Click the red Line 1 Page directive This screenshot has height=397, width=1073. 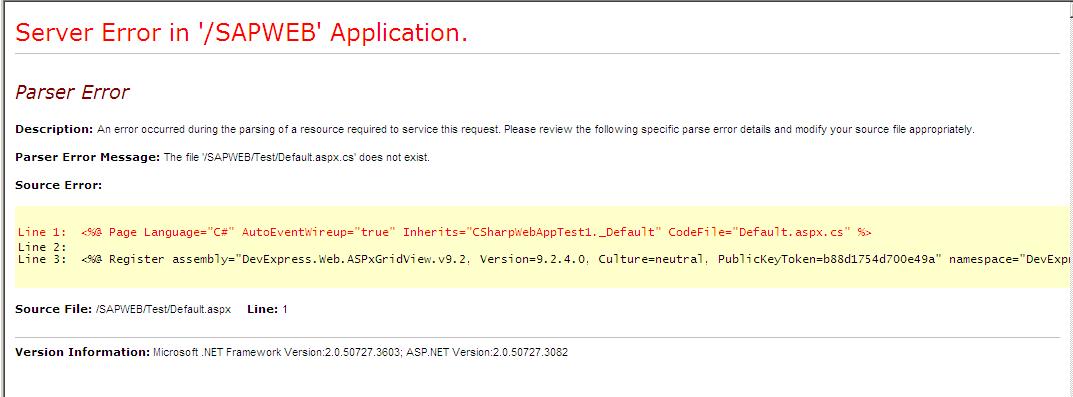point(445,232)
